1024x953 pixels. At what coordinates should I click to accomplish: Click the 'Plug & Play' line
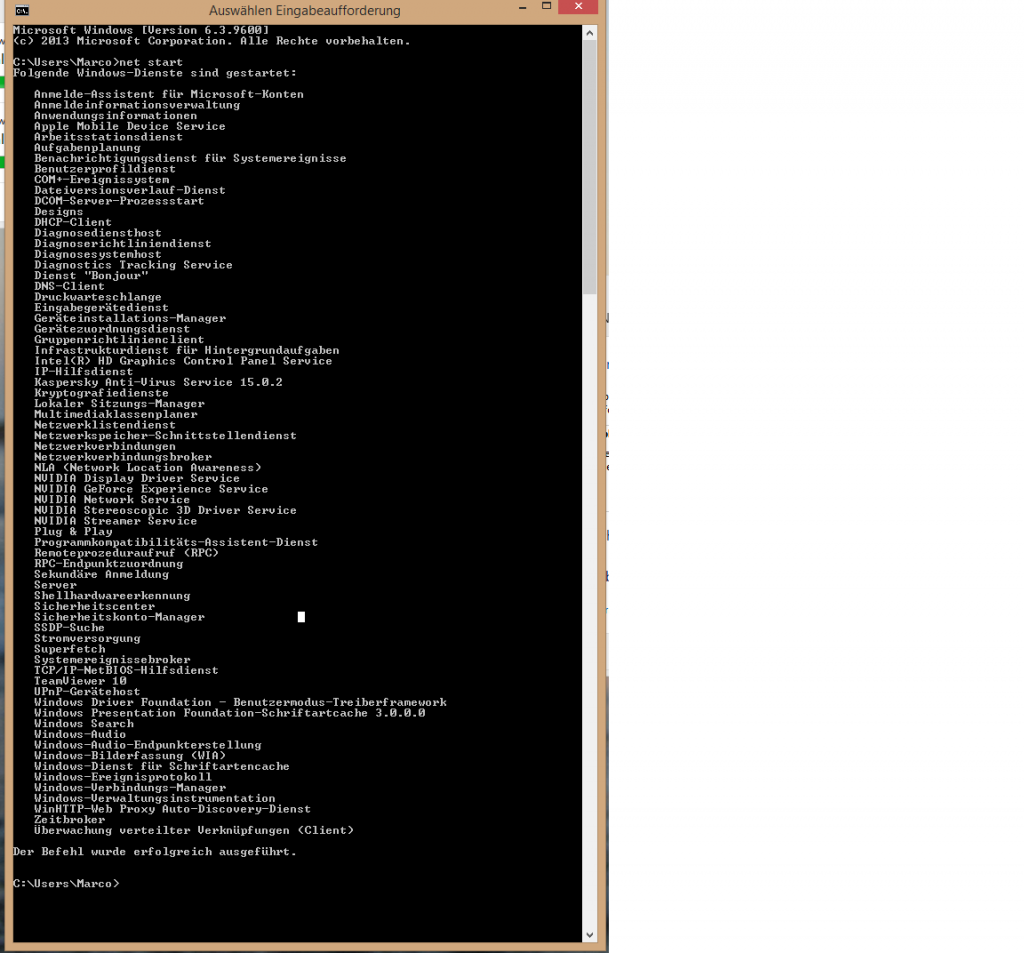pyautogui.click(x=73, y=532)
